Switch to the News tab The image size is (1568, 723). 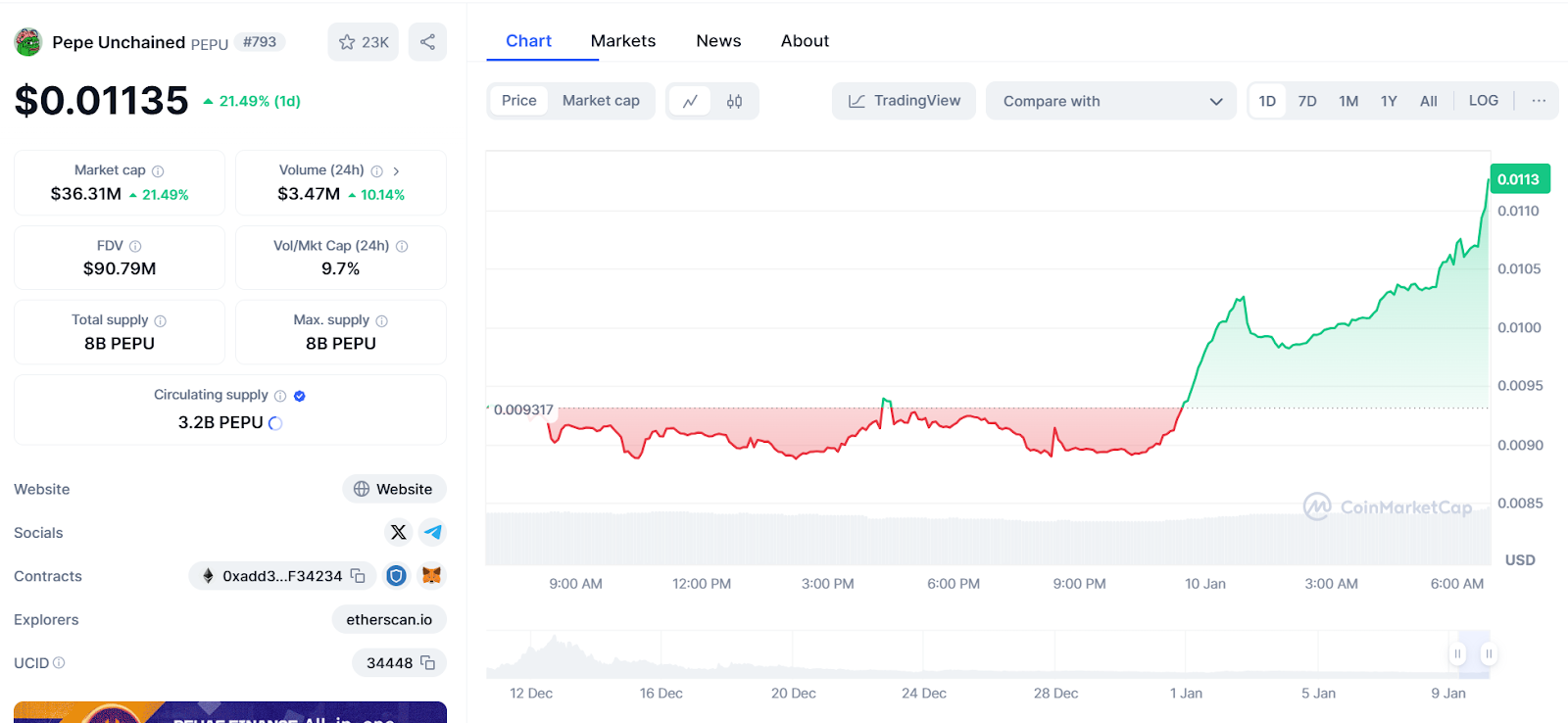click(x=718, y=41)
